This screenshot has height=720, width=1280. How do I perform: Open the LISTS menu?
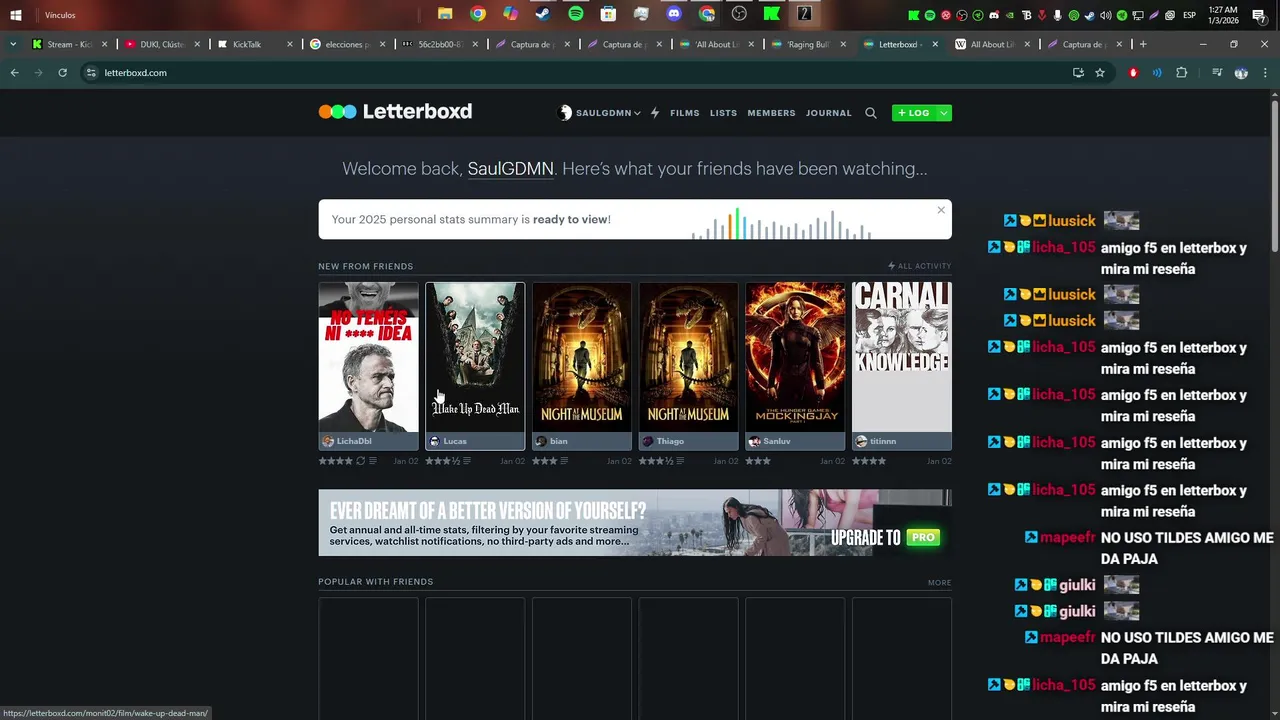point(723,113)
